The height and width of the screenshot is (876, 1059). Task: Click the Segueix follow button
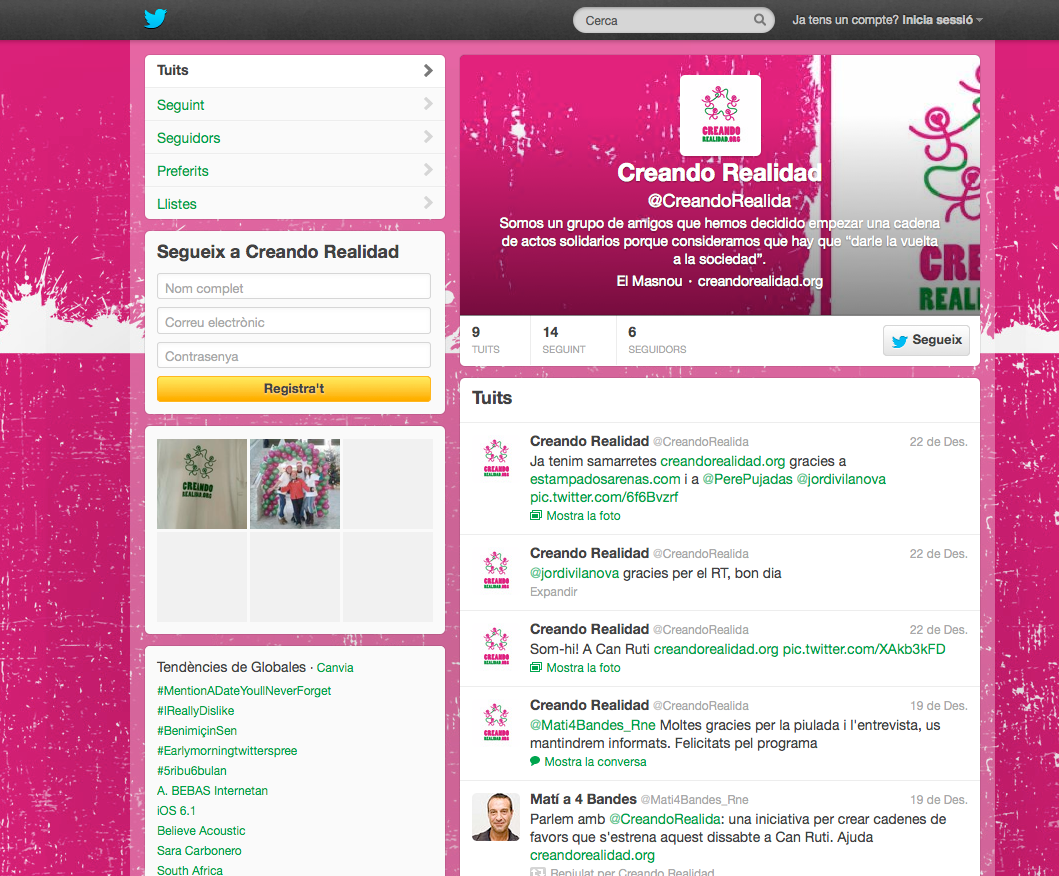[926, 340]
